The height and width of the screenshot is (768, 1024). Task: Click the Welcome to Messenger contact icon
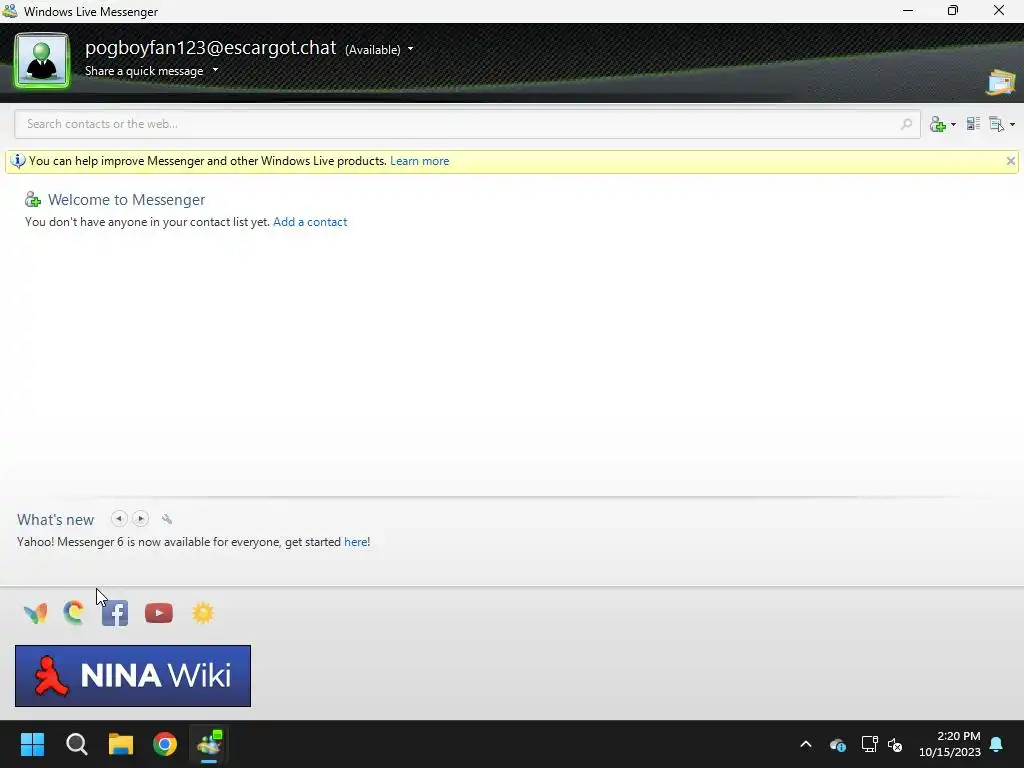(33, 199)
